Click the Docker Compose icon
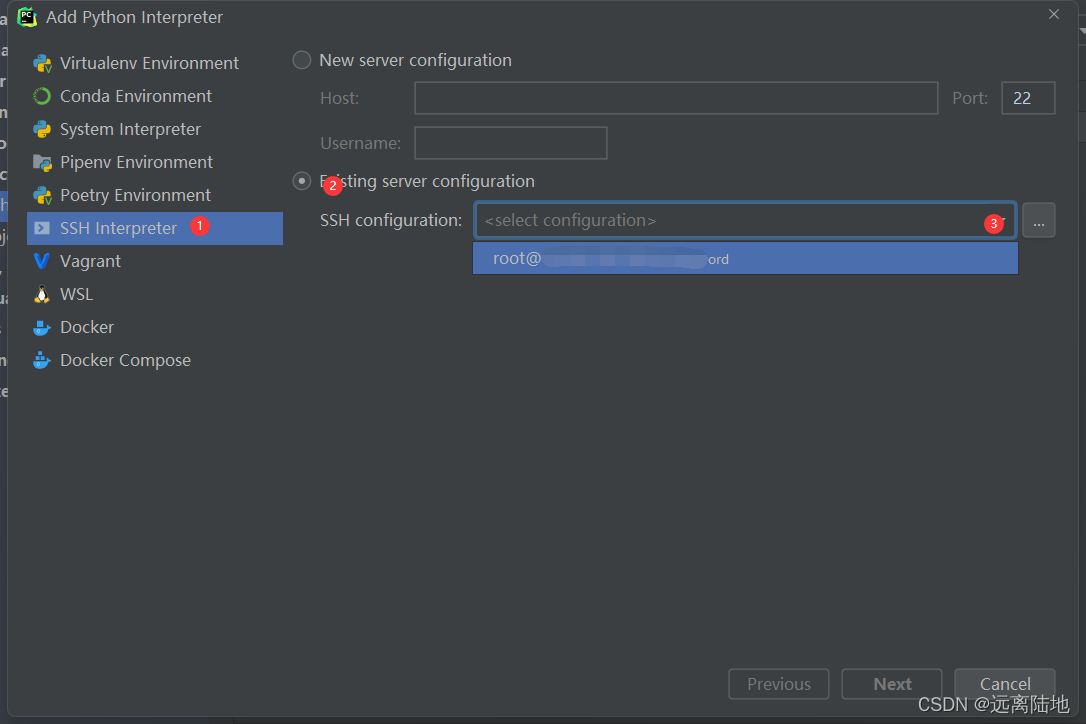 (x=42, y=360)
